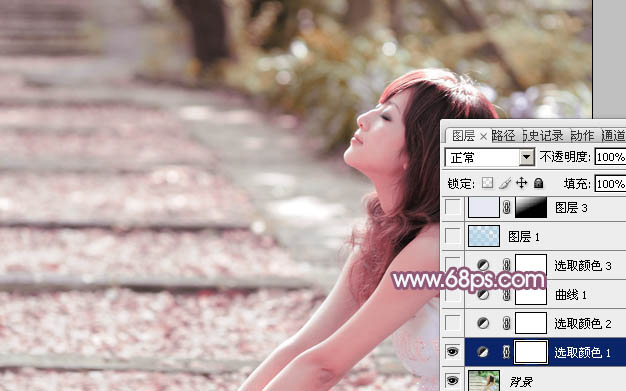Image resolution: width=626 pixels, height=391 pixels.
Task: Select the 图层 (Layers) tab
Action: tap(463, 136)
